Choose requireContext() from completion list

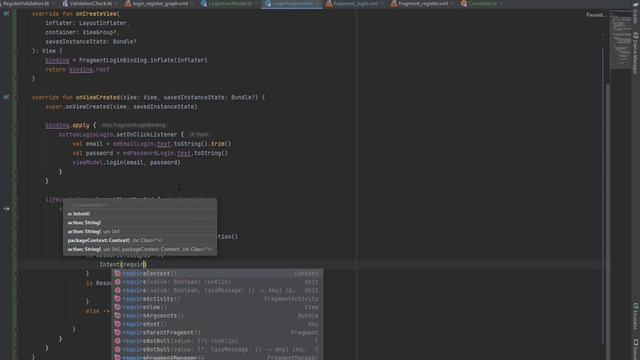pyautogui.click(x=218, y=273)
